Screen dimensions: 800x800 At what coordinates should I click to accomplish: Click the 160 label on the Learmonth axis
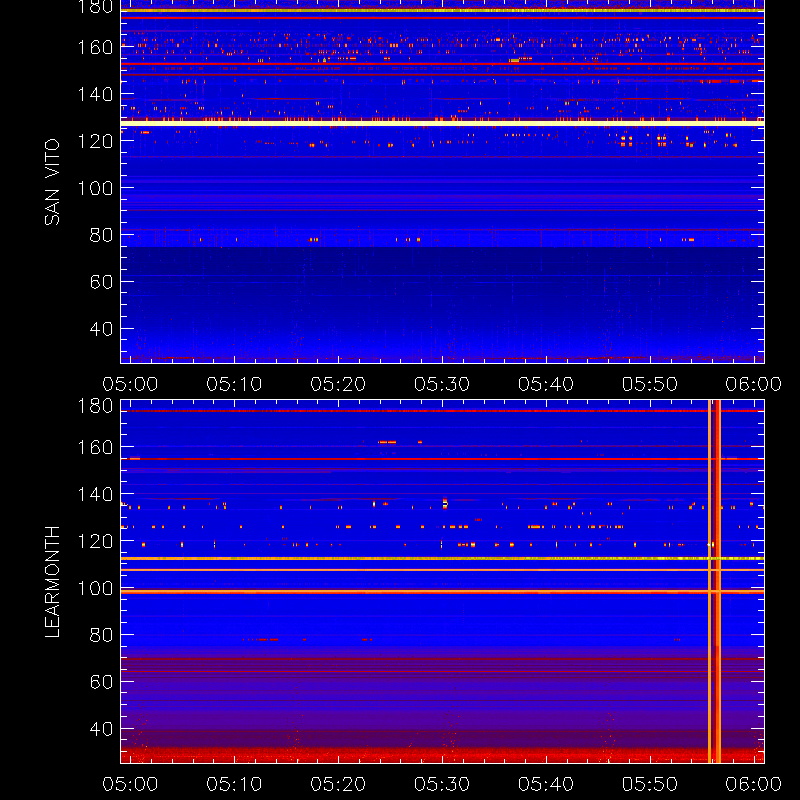pyautogui.click(x=95, y=447)
